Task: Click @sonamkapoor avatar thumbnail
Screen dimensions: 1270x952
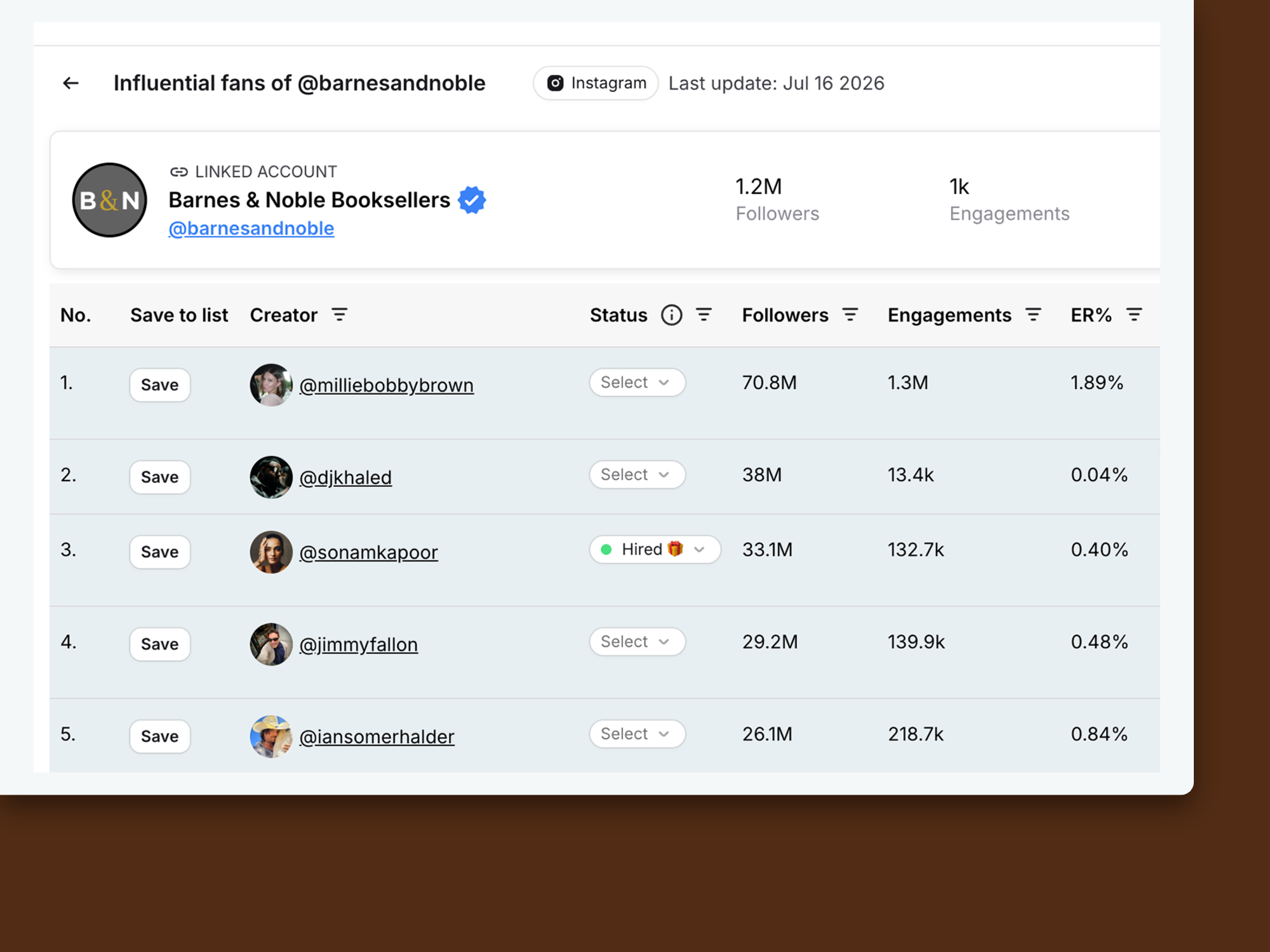Action: click(271, 552)
